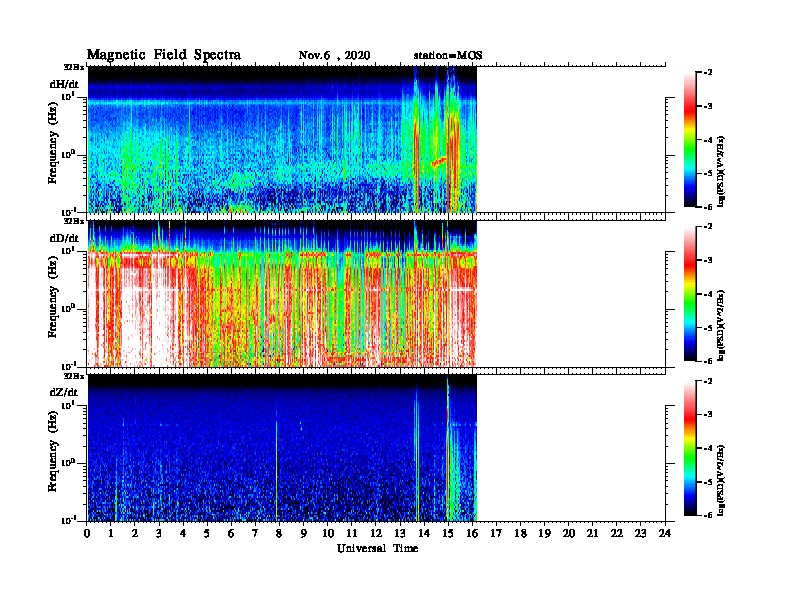Viewport: 792px width, 612px height.
Task: Click the "station=MOS" label
Action: pos(448,56)
